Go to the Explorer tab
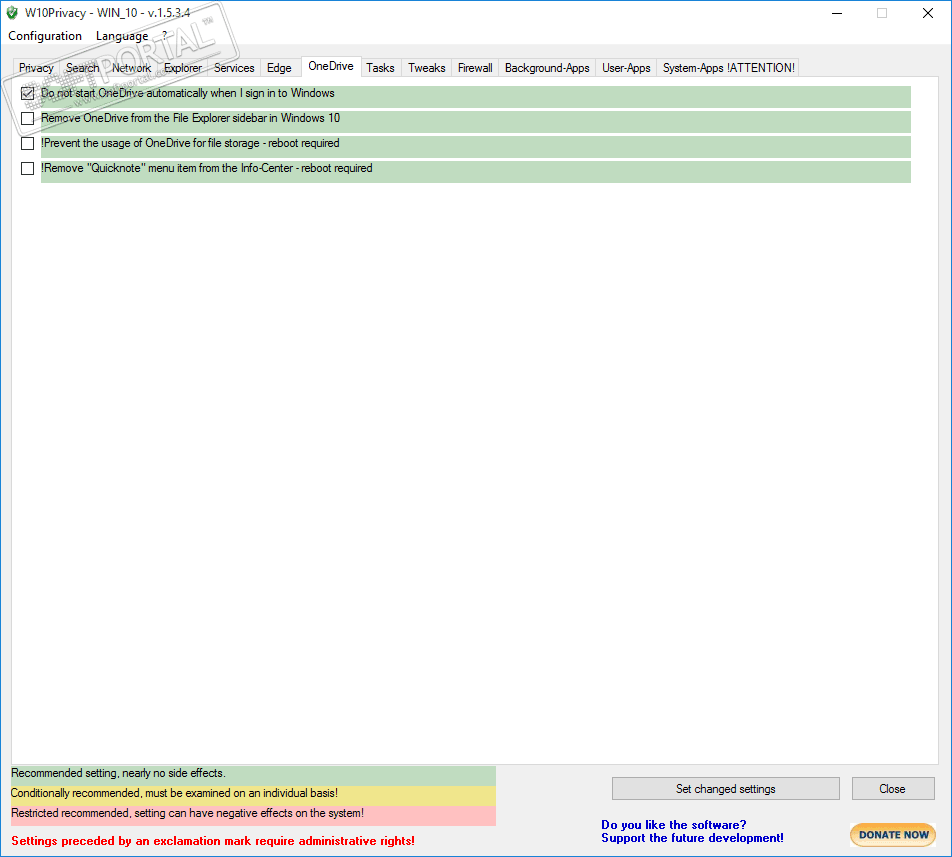The width and height of the screenshot is (952, 857). (x=183, y=68)
